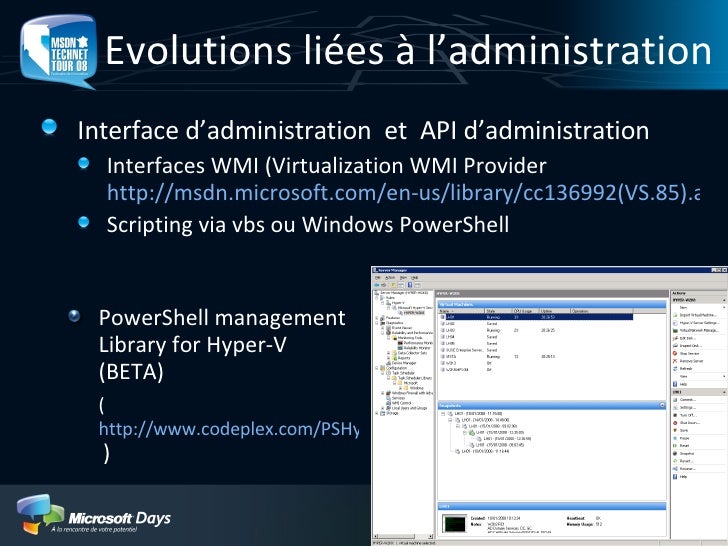This screenshot has width=728, height=546.
Task: Select the Diagnostics tree node
Action: coord(395,323)
